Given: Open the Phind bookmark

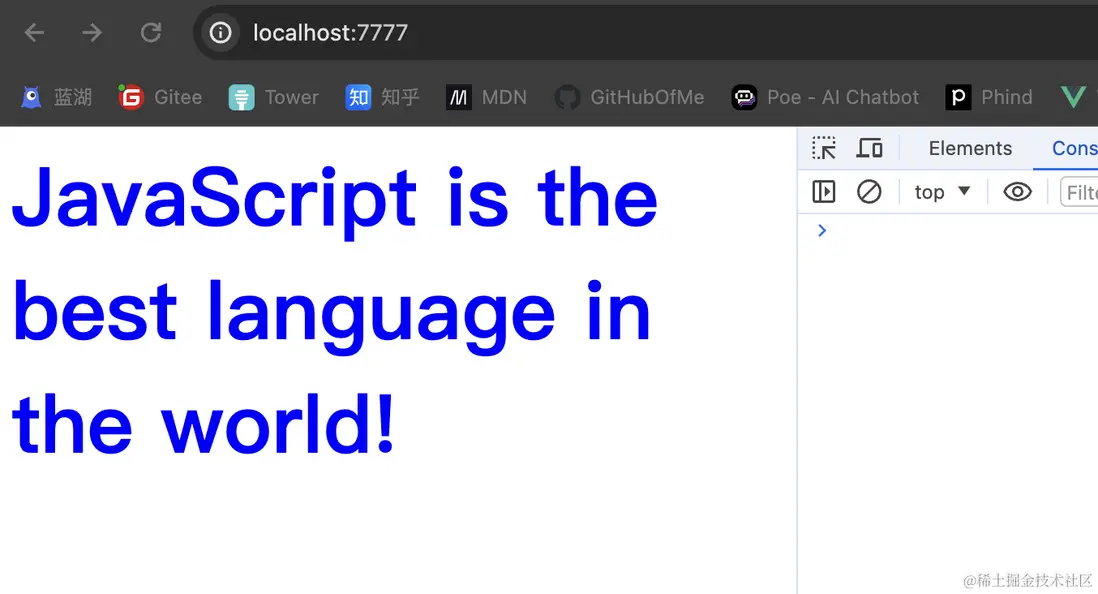Looking at the screenshot, I should 989,97.
